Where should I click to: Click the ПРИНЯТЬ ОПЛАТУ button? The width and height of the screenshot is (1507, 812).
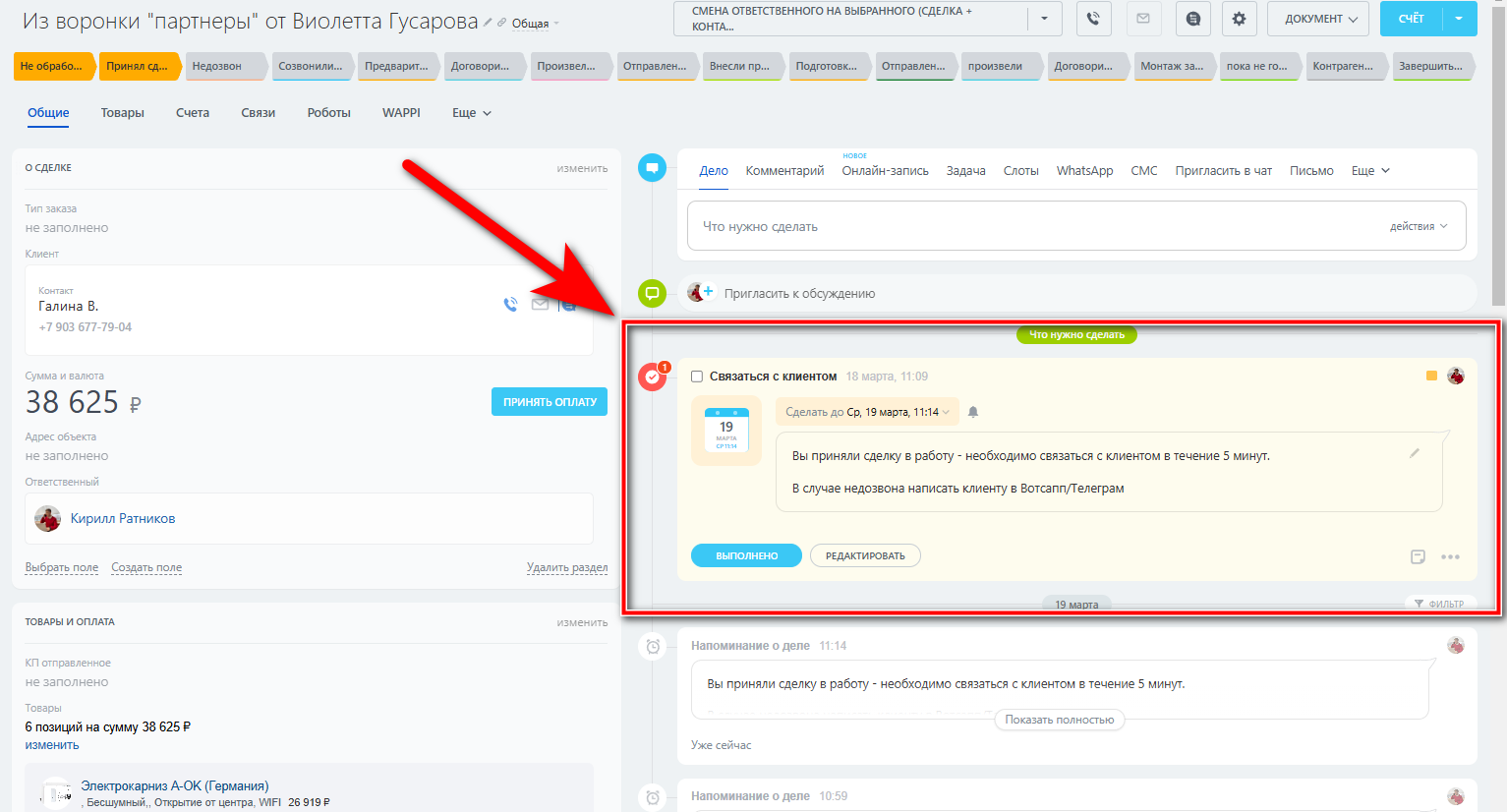pyautogui.click(x=550, y=401)
